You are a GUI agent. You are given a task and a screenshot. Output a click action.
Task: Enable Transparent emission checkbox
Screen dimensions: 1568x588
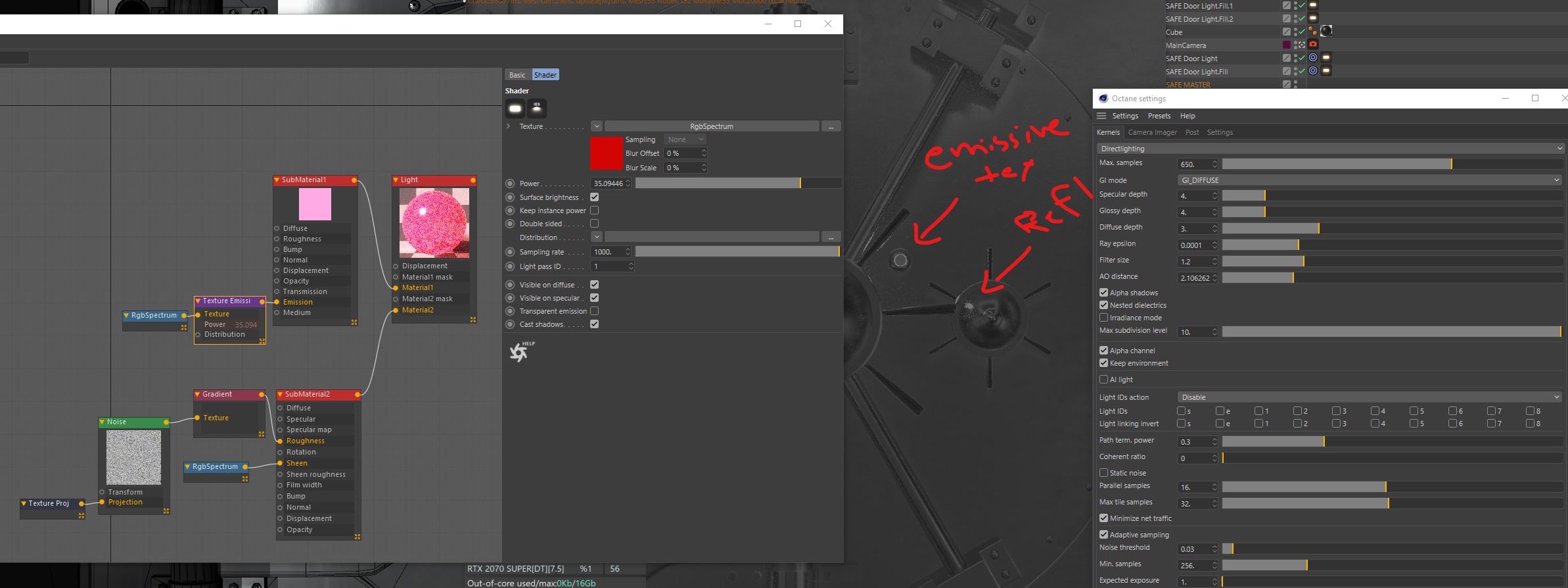[x=594, y=311]
